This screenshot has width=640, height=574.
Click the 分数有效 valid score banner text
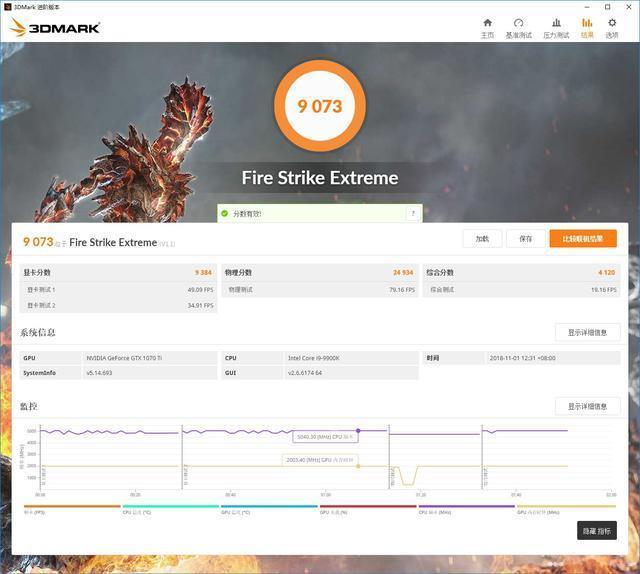247,214
